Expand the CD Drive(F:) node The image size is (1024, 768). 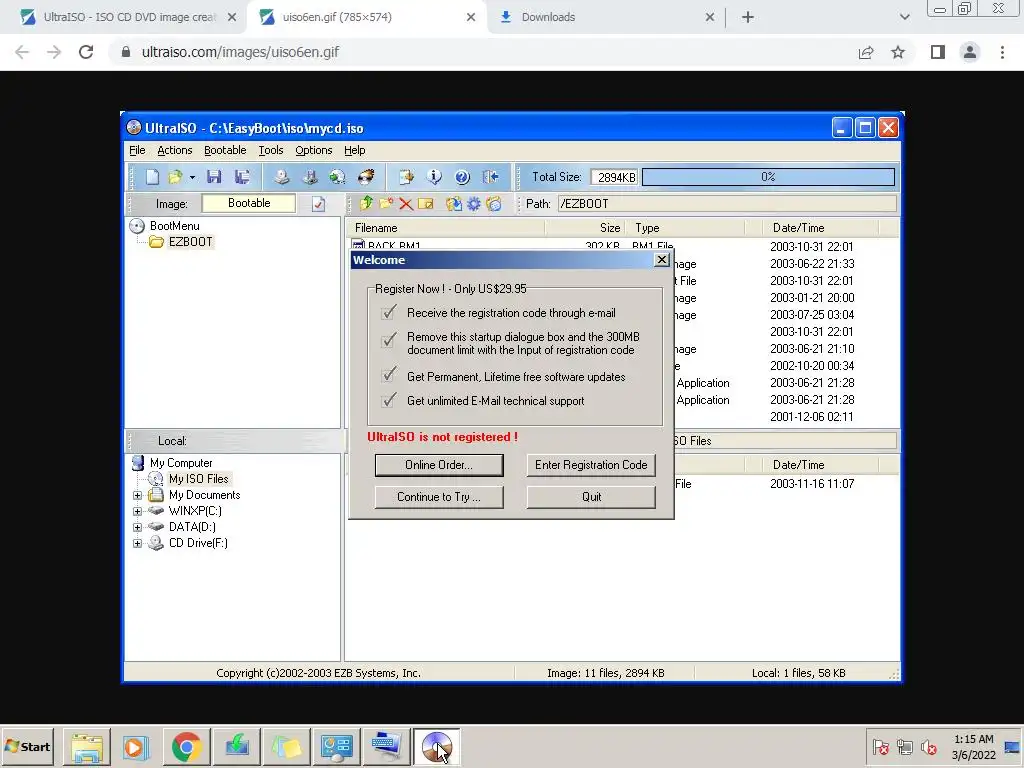pos(137,543)
